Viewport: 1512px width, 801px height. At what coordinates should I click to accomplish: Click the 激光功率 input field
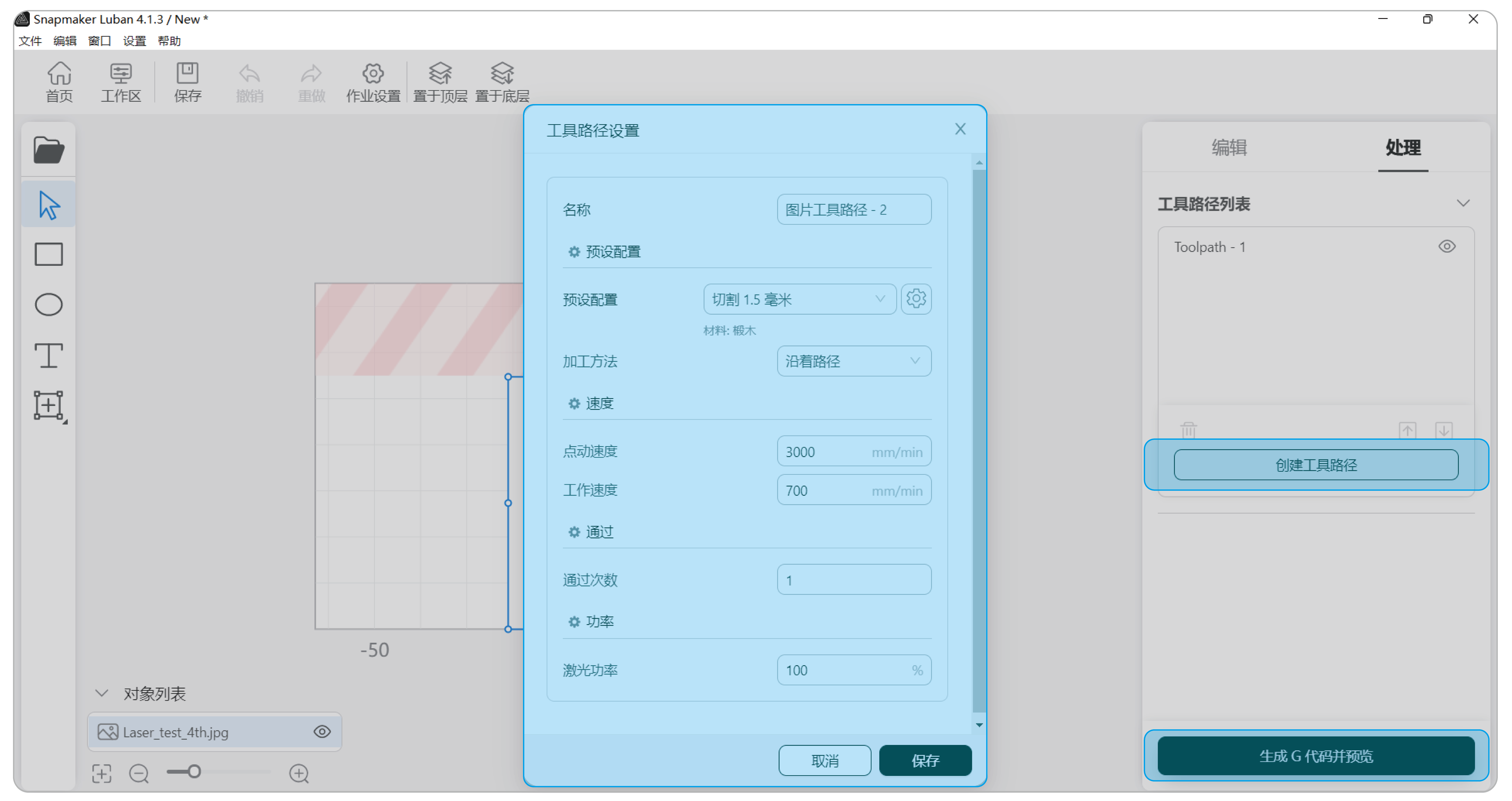854,669
